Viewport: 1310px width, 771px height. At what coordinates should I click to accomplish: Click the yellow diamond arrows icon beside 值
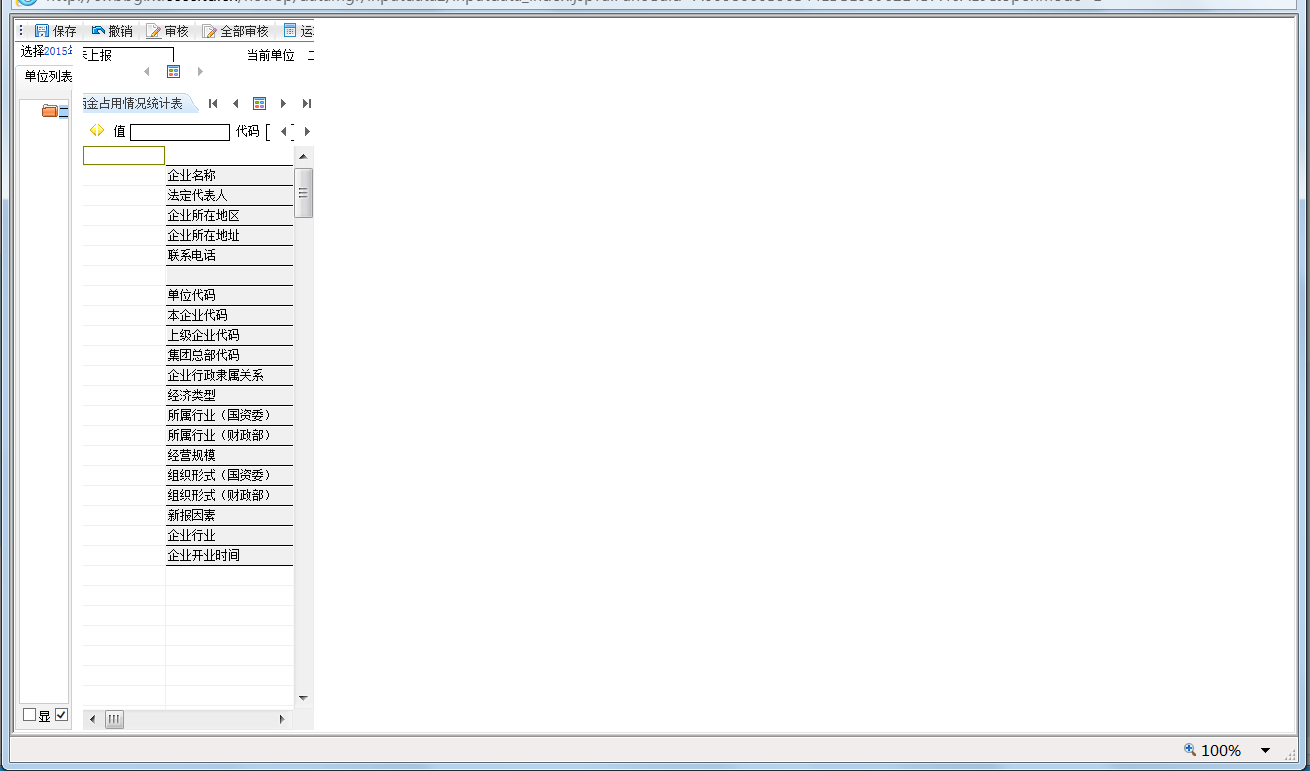click(97, 130)
